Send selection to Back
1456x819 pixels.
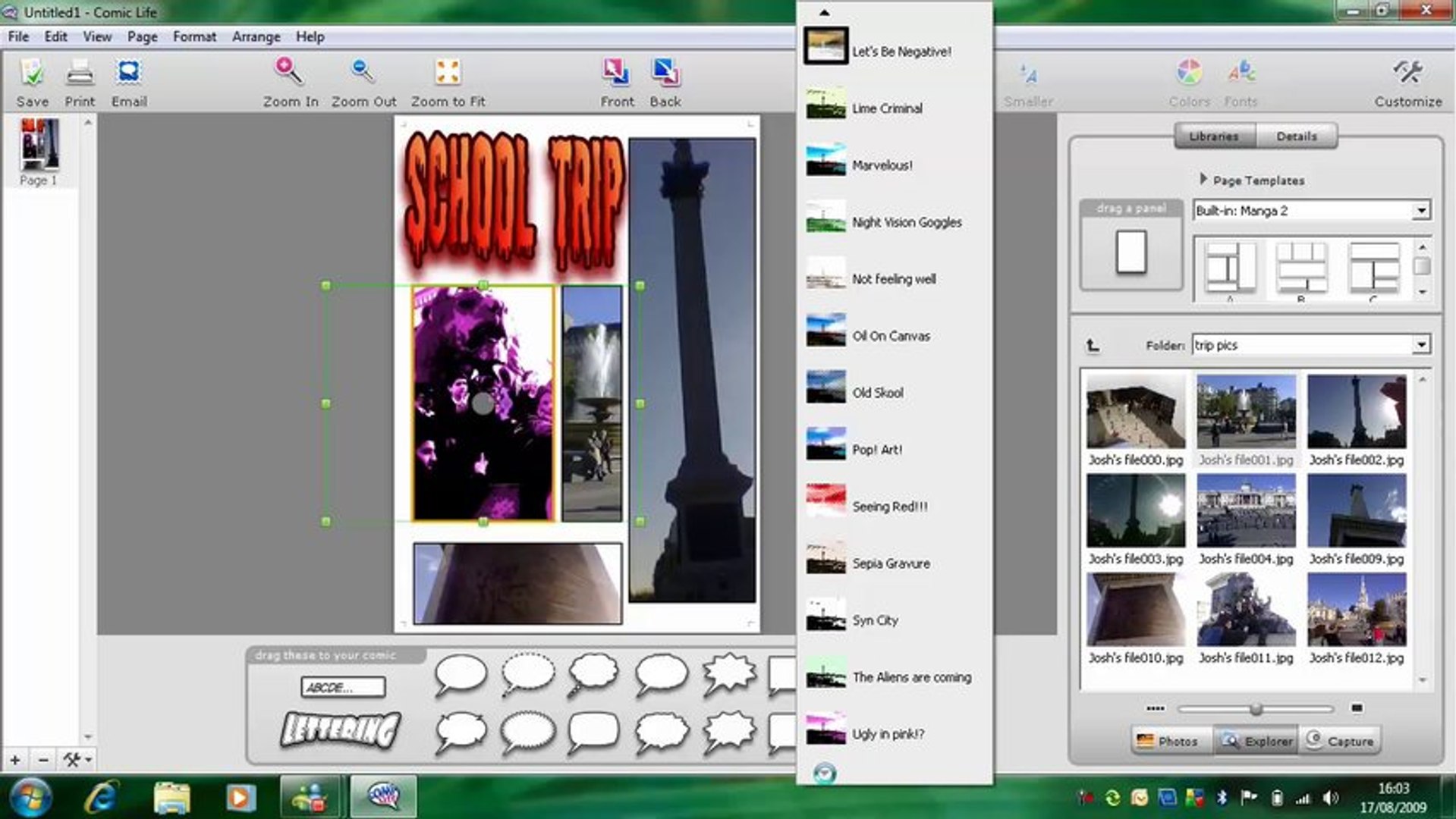tap(665, 73)
